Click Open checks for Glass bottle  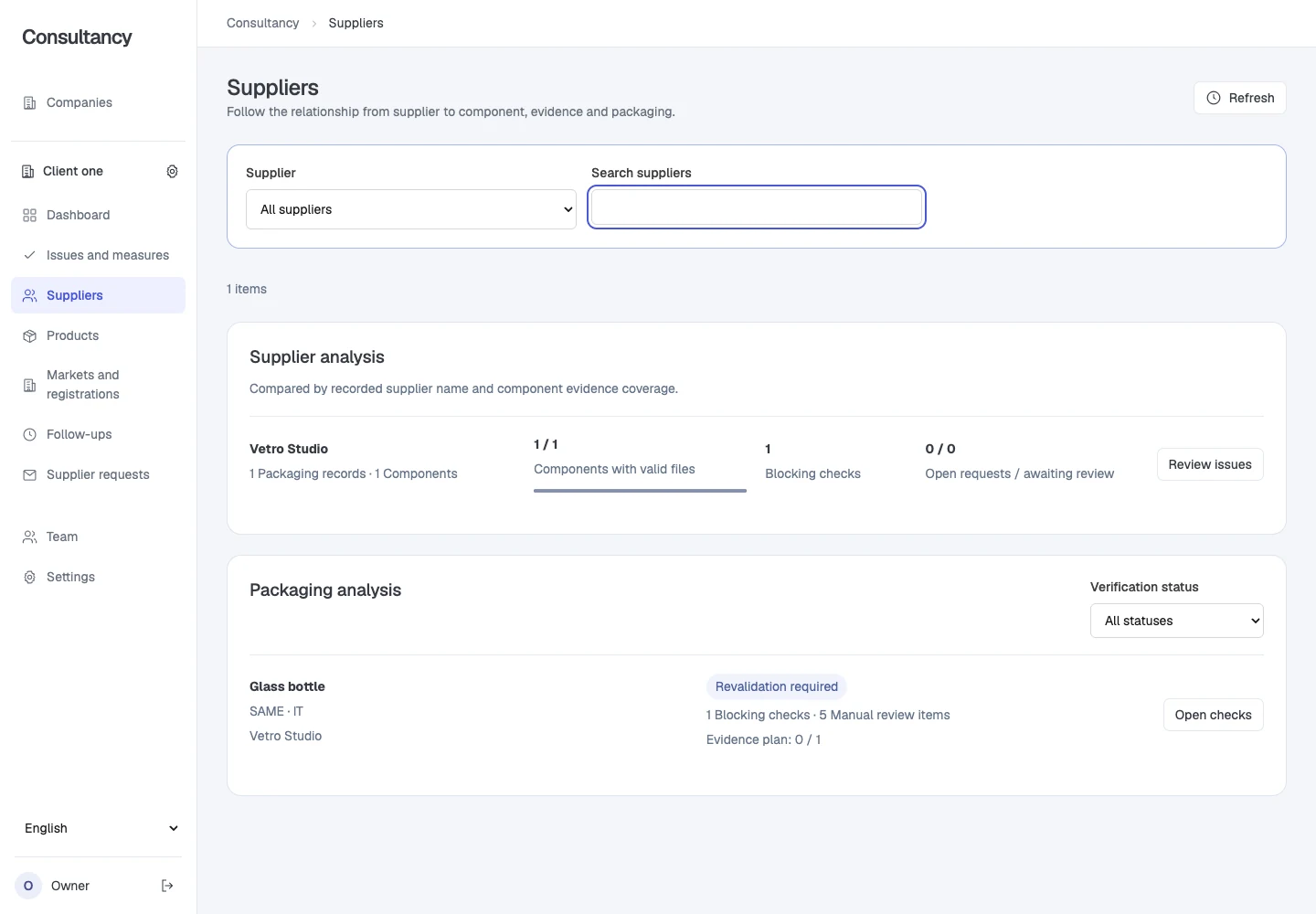[x=1213, y=715]
